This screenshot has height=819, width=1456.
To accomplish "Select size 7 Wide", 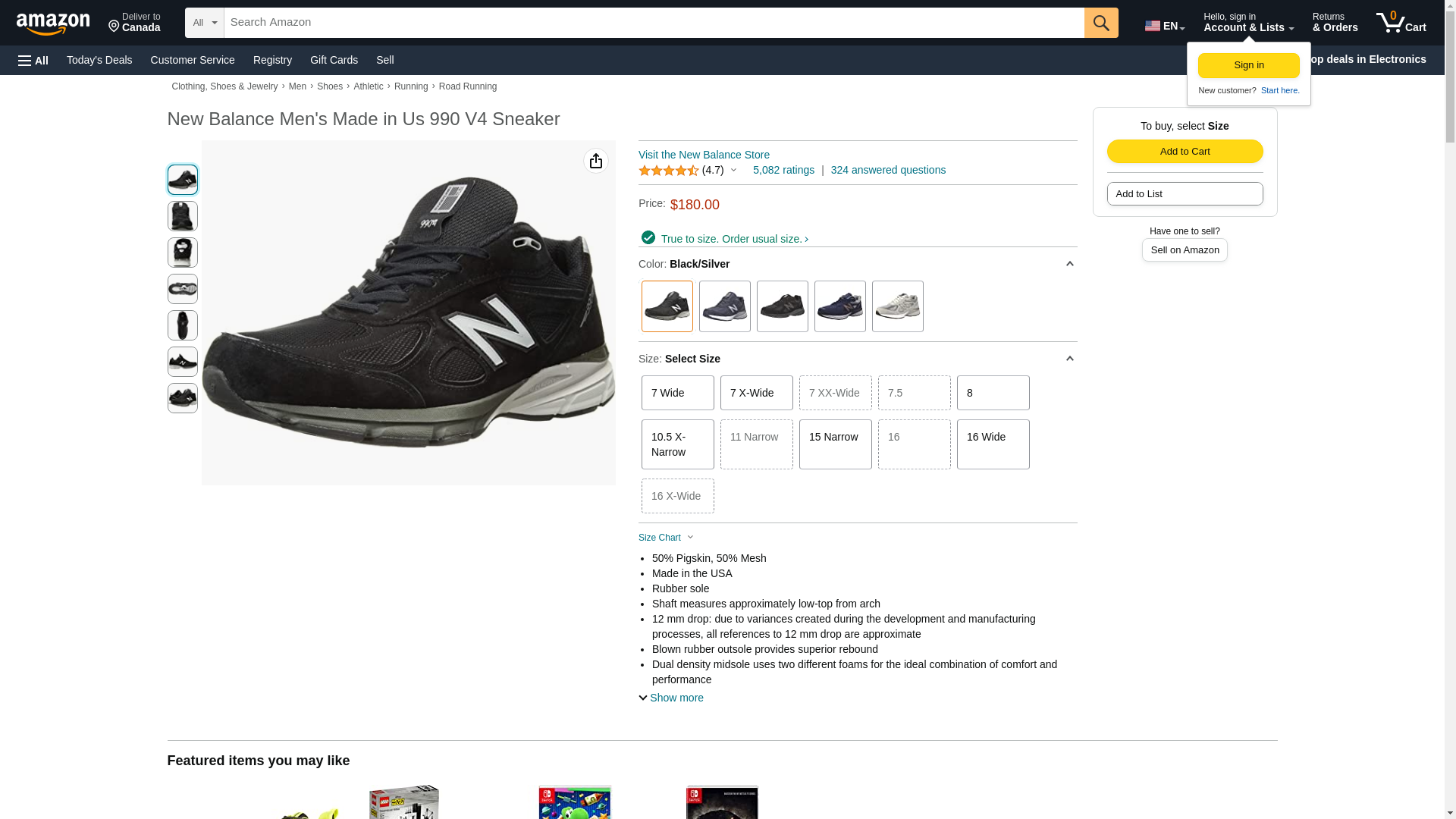I will [x=677, y=393].
